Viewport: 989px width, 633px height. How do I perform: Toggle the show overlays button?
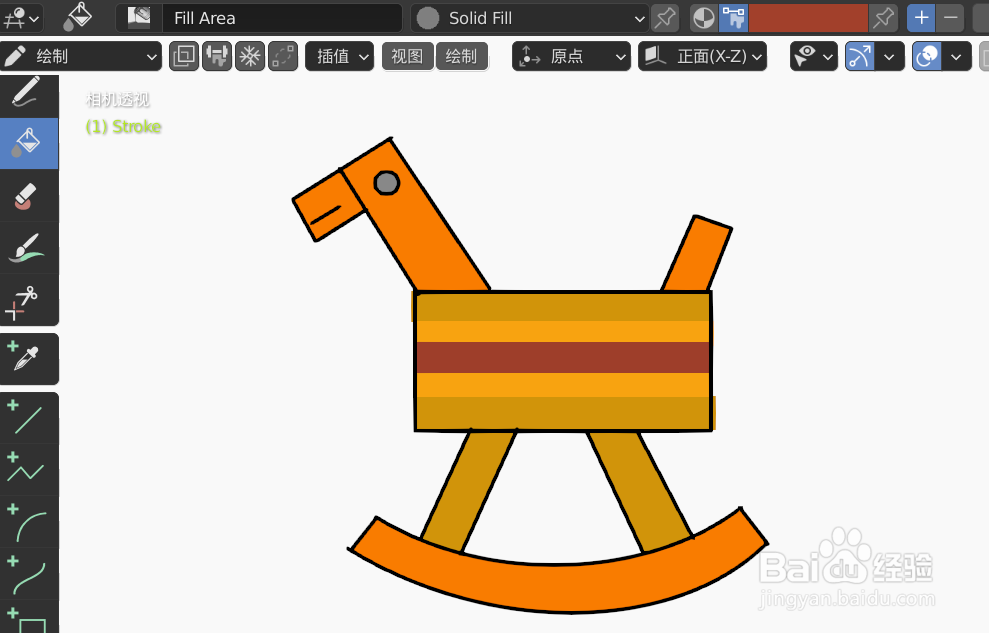(x=927, y=57)
